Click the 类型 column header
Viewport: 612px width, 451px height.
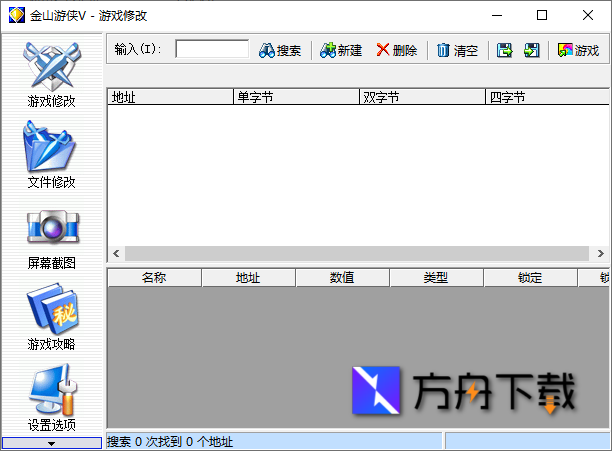point(436,278)
